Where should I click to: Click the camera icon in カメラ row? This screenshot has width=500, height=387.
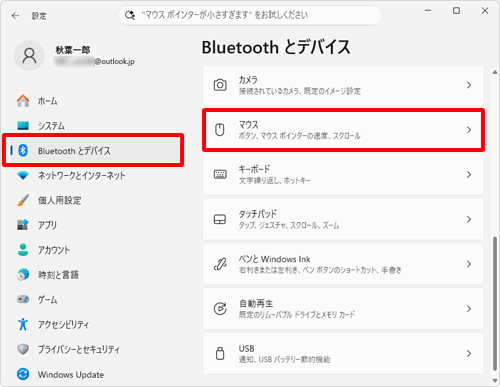click(220, 85)
